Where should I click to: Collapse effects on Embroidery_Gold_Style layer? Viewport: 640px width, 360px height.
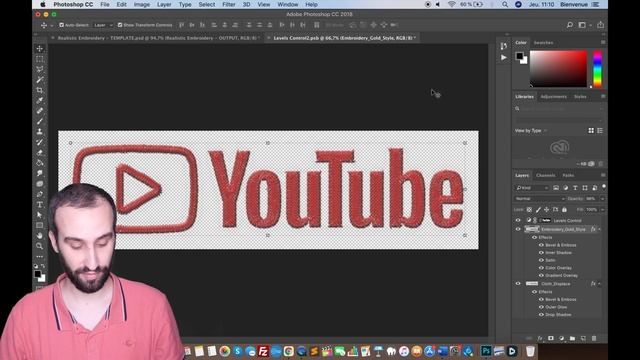(600, 229)
